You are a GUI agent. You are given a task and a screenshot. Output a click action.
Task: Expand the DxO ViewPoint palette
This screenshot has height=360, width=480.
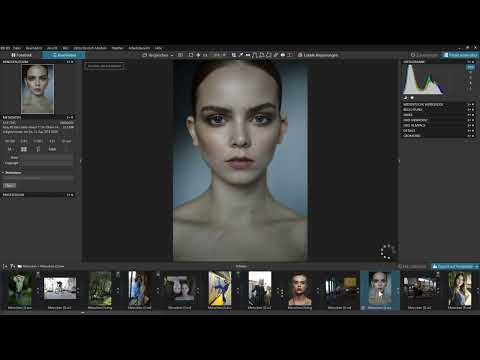[x=438, y=120]
